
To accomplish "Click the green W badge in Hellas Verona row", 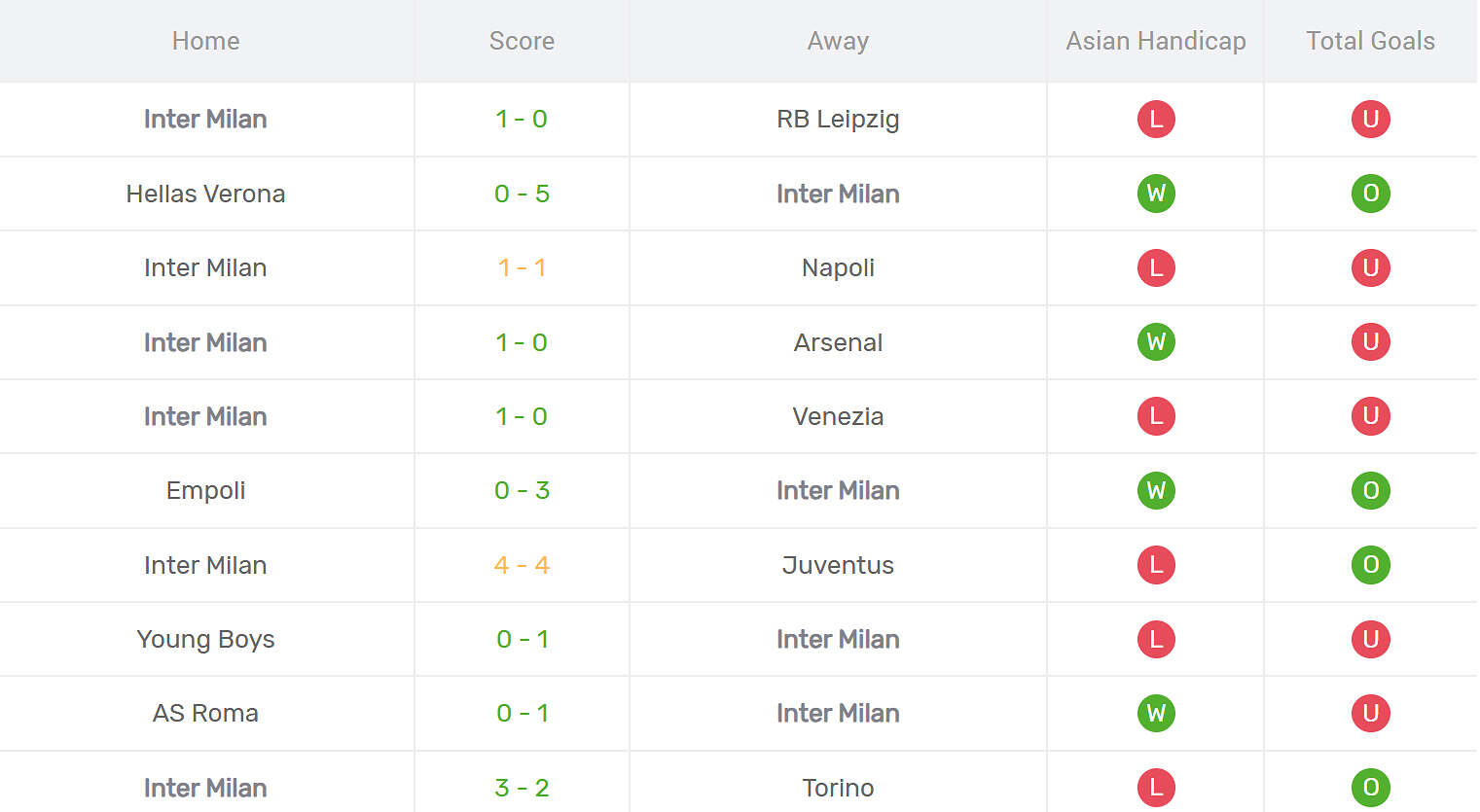I will [1156, 194].
